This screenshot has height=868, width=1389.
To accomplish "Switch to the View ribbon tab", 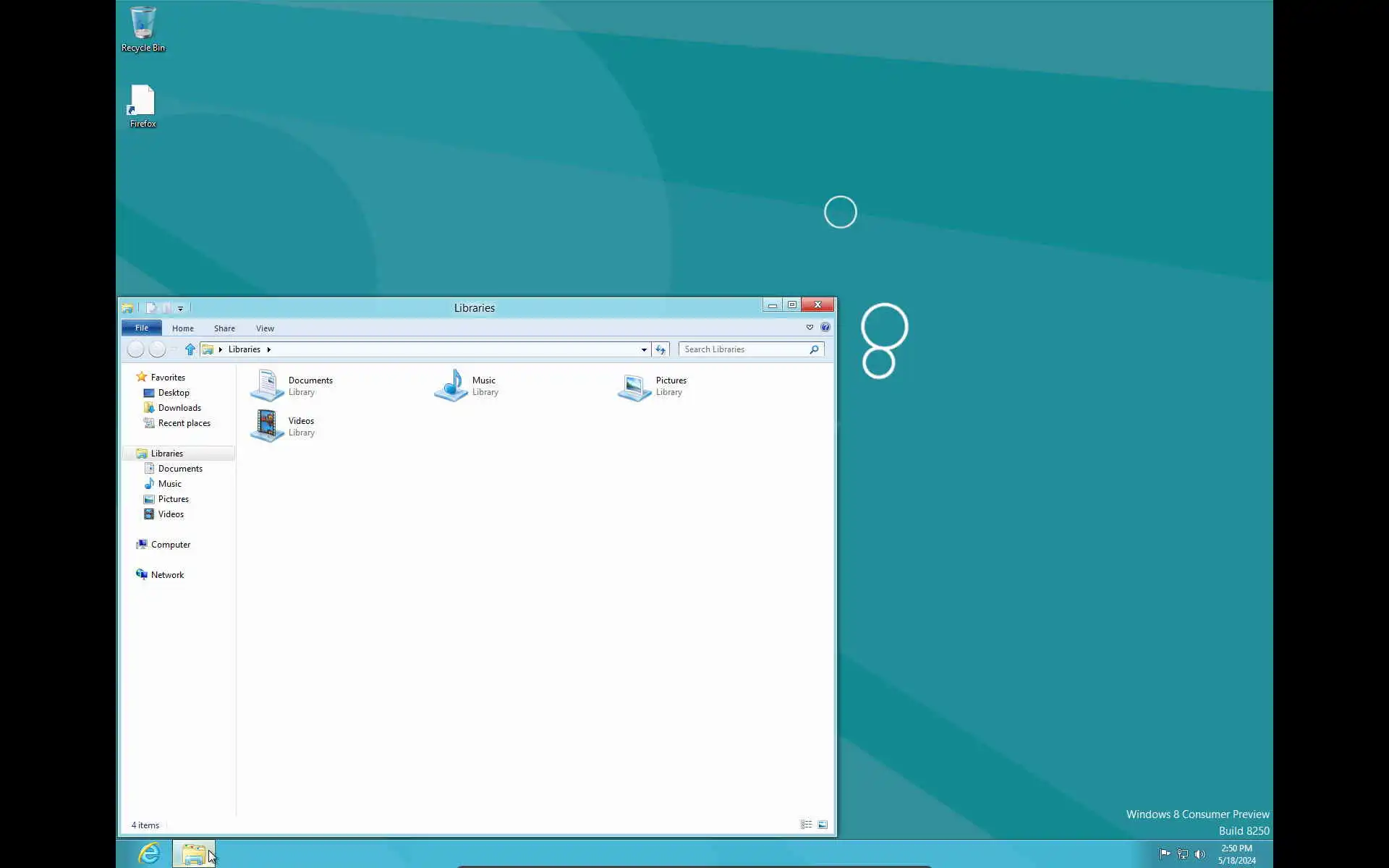I will [265, 328].
